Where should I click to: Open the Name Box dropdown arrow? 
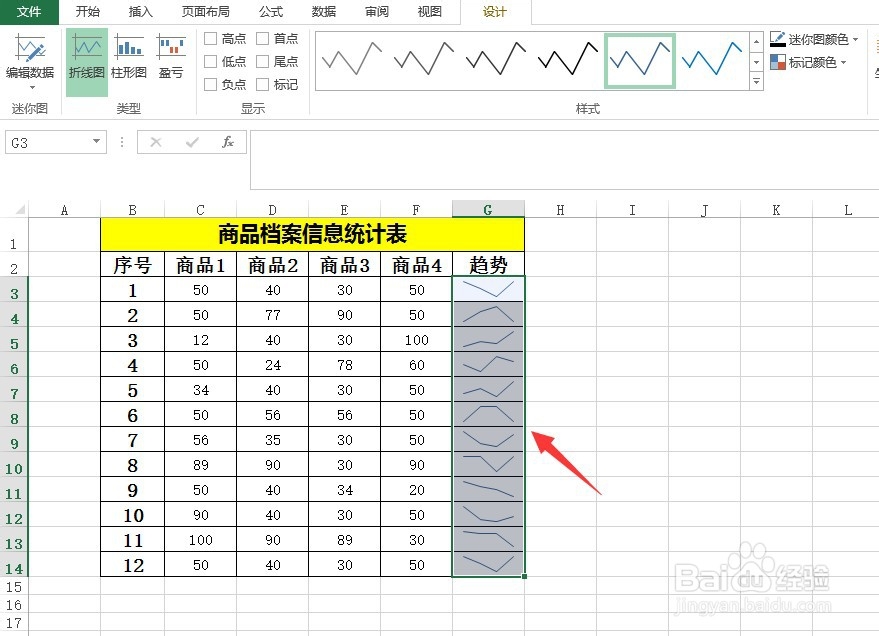96,142
